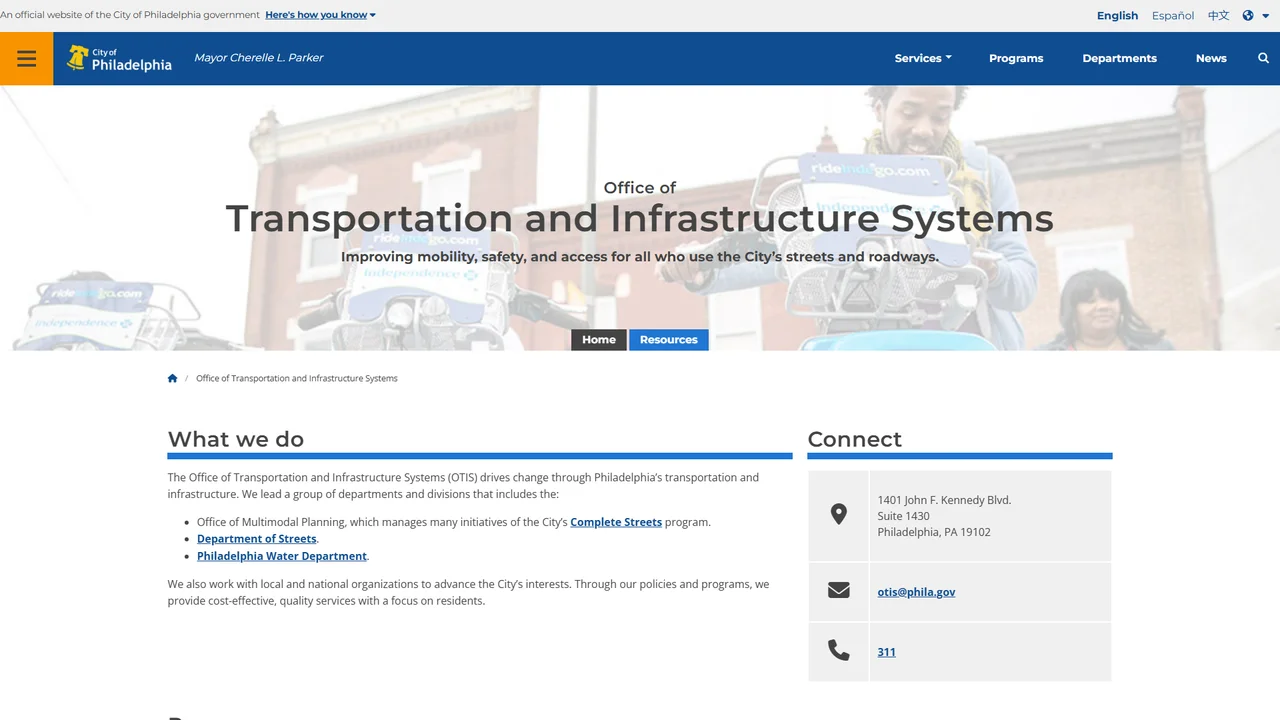Switch language to Español
This screenshot has height=720, width=1280.
(1173, 15)
